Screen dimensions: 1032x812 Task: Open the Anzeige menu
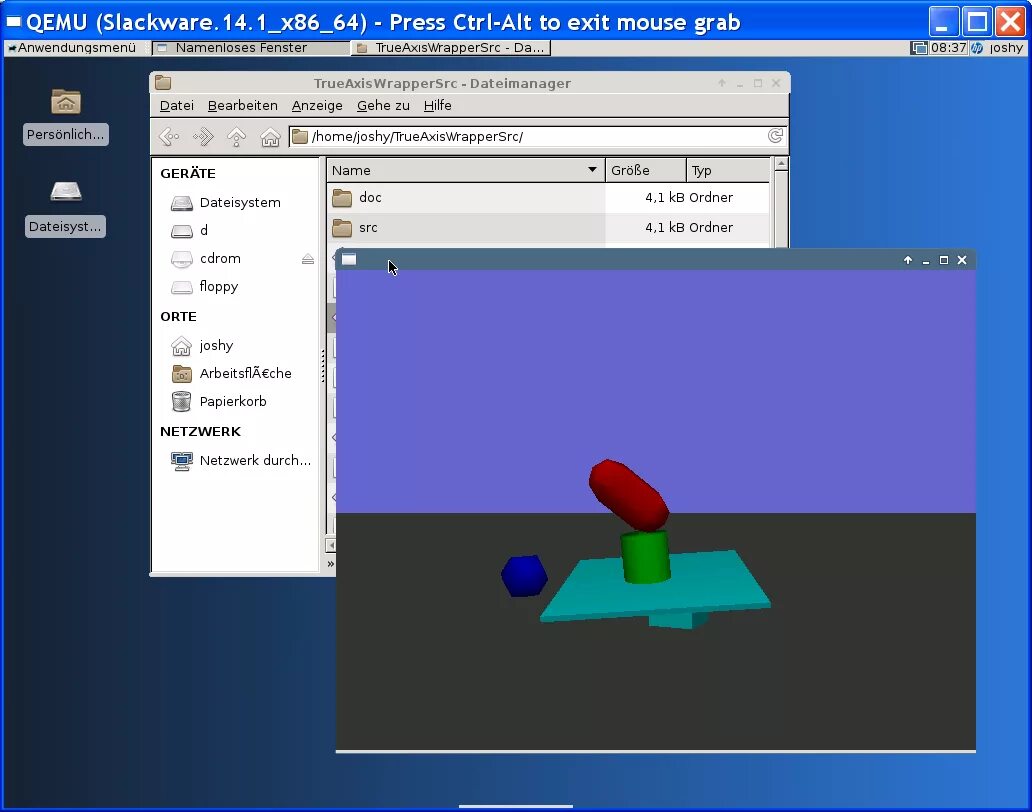pos(317,105)
